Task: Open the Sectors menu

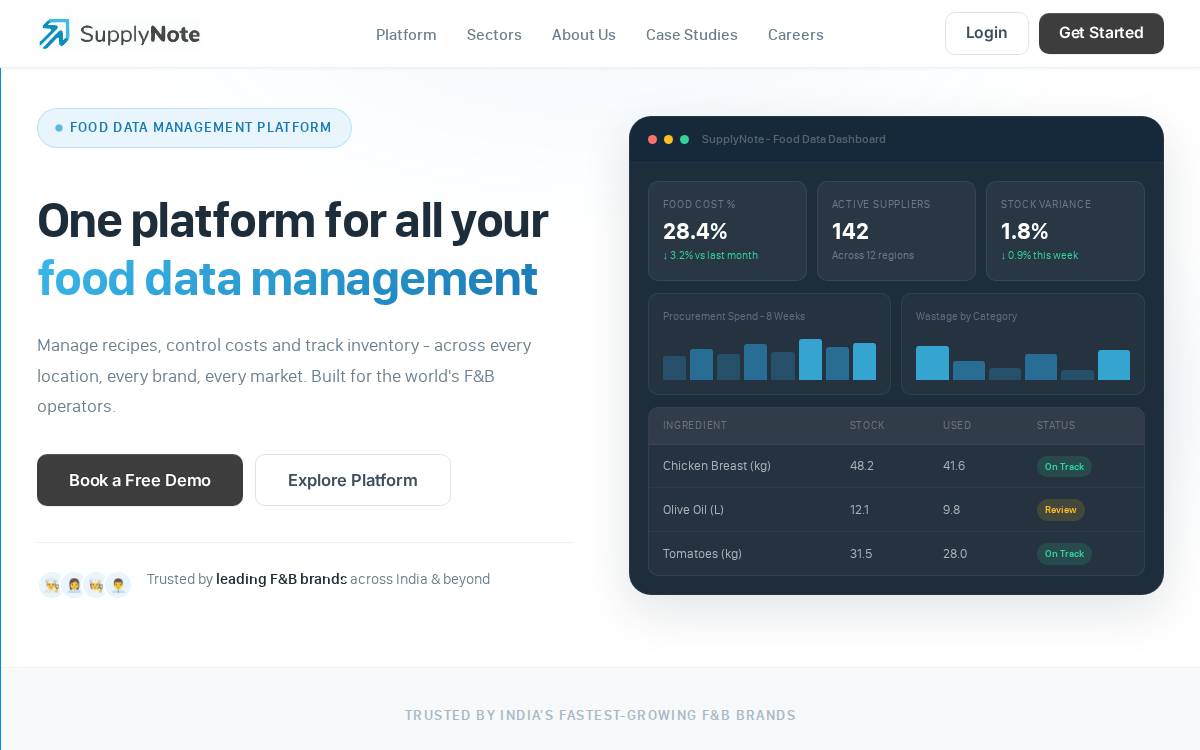Action: (494, 35)
